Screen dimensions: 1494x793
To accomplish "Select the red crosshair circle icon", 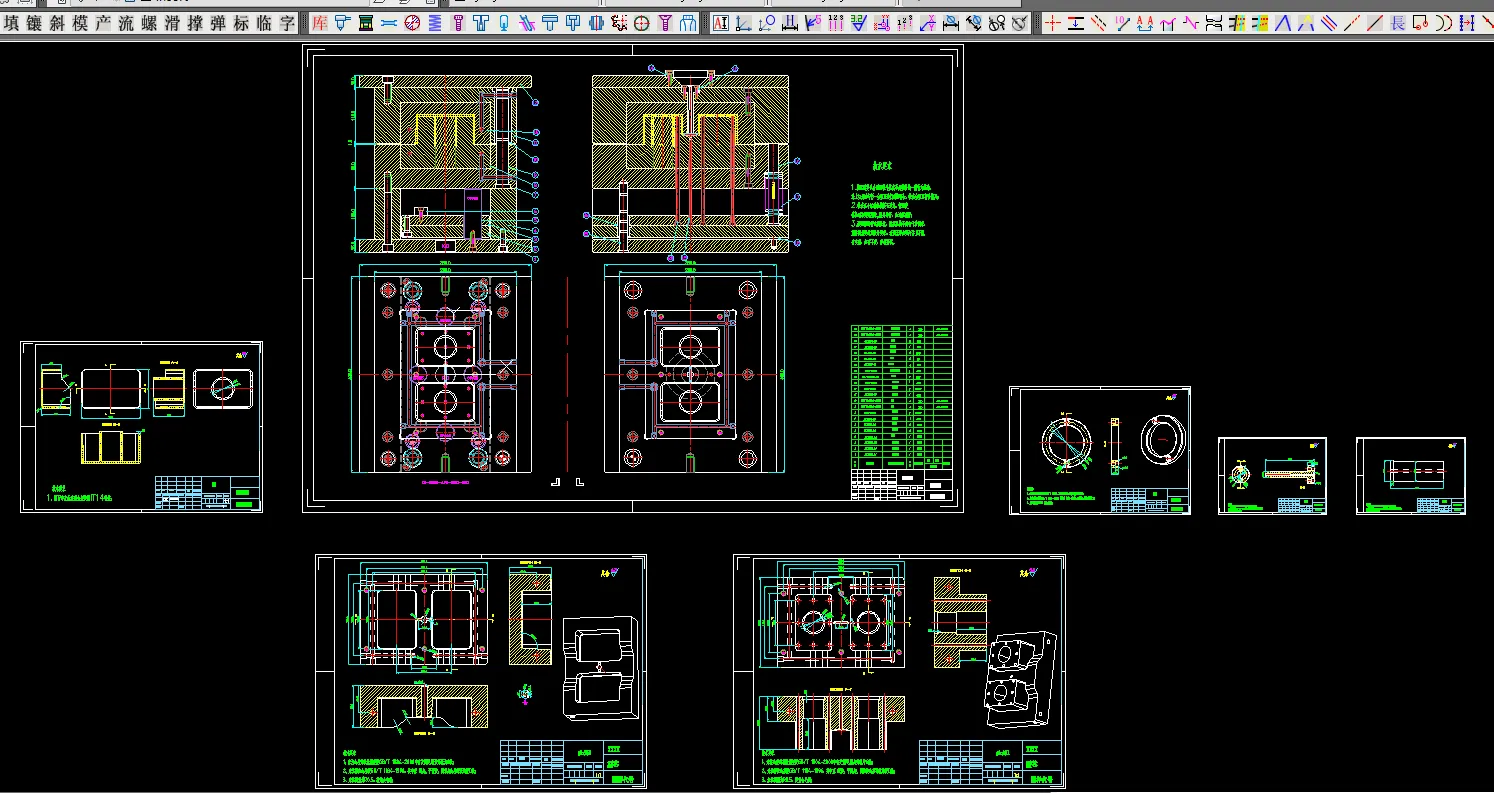I will (642, 23).
